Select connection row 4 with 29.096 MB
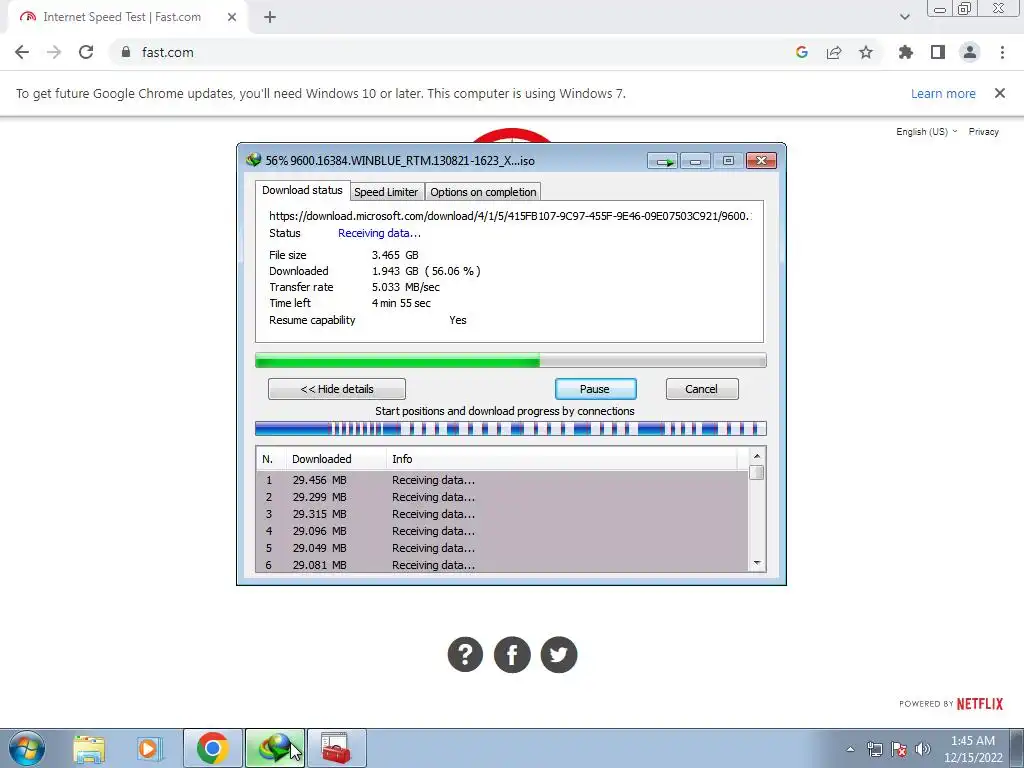 [502, 531]
